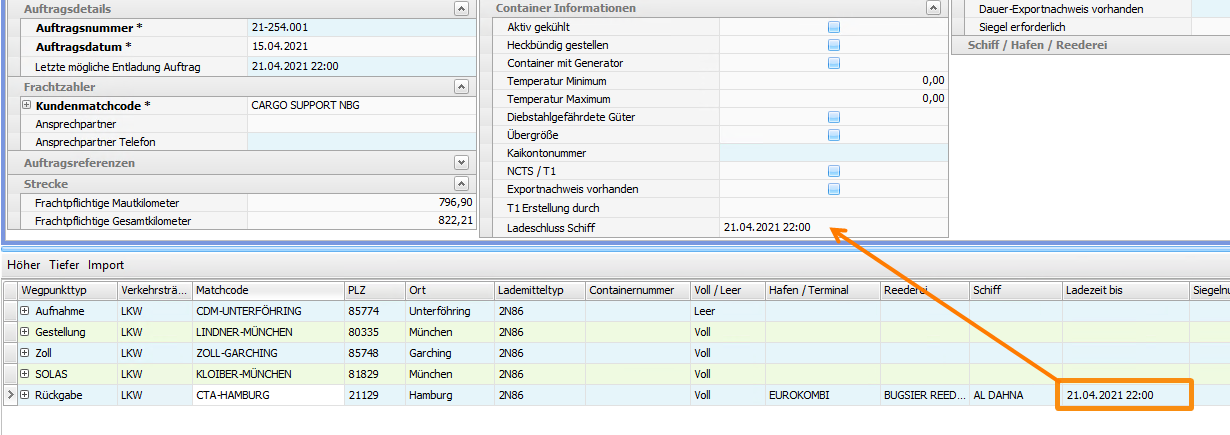Check the NCTS / T1 box
1230x435 pixels.
point(833,171)
